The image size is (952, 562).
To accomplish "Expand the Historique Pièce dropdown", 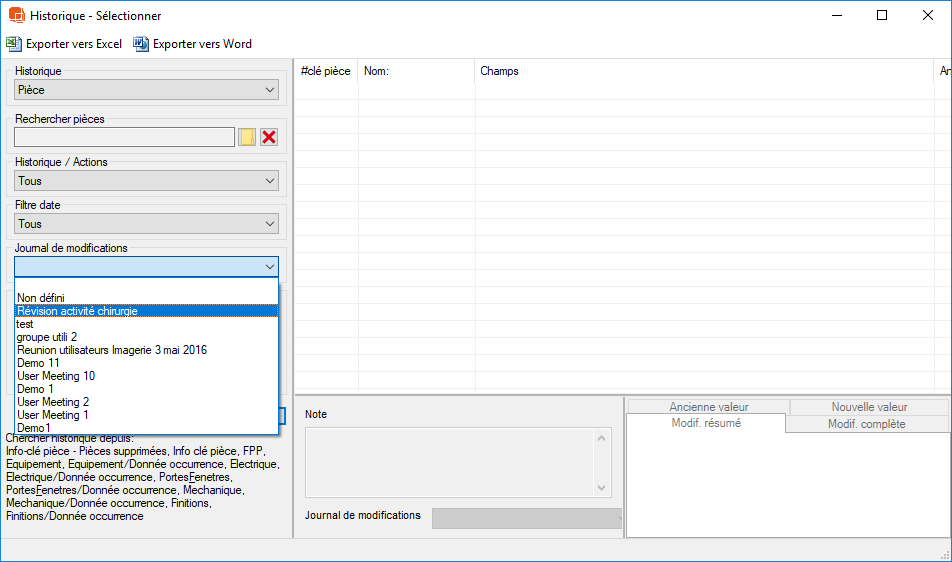I will pos(270,90).
